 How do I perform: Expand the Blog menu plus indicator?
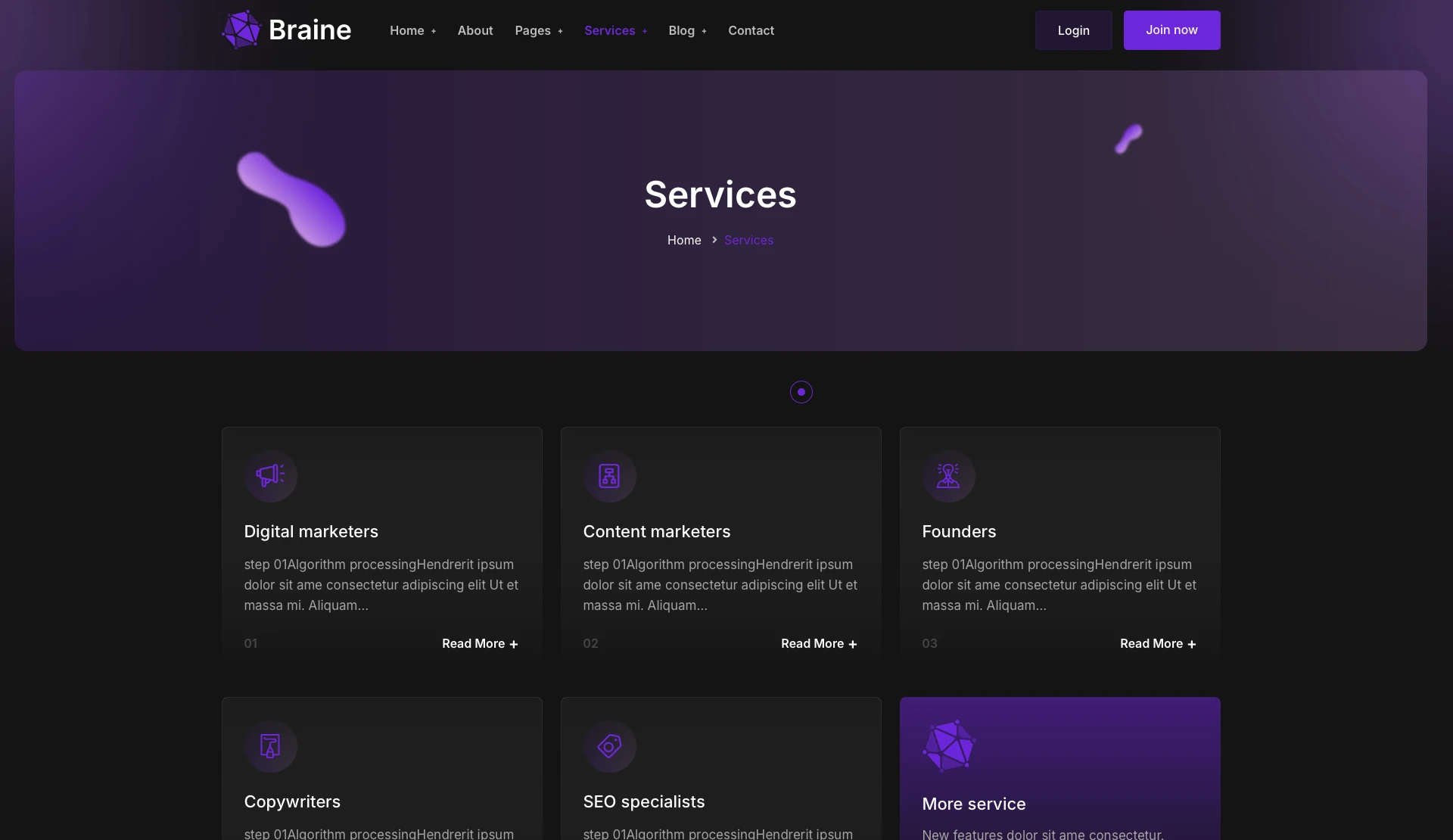tap(704, 31)
